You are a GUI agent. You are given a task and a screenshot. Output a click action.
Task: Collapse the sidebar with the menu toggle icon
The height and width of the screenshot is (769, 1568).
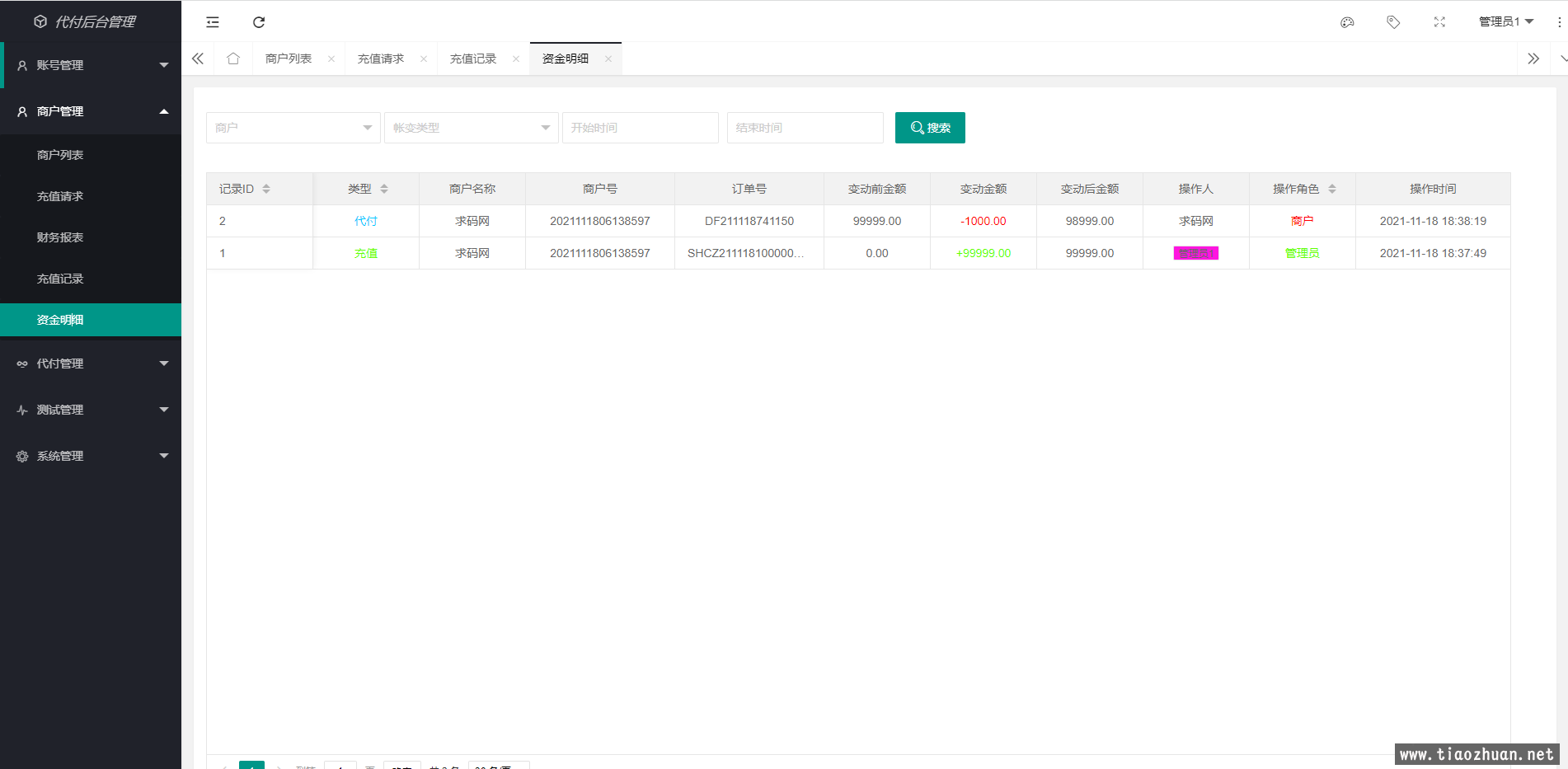(213, 22)
